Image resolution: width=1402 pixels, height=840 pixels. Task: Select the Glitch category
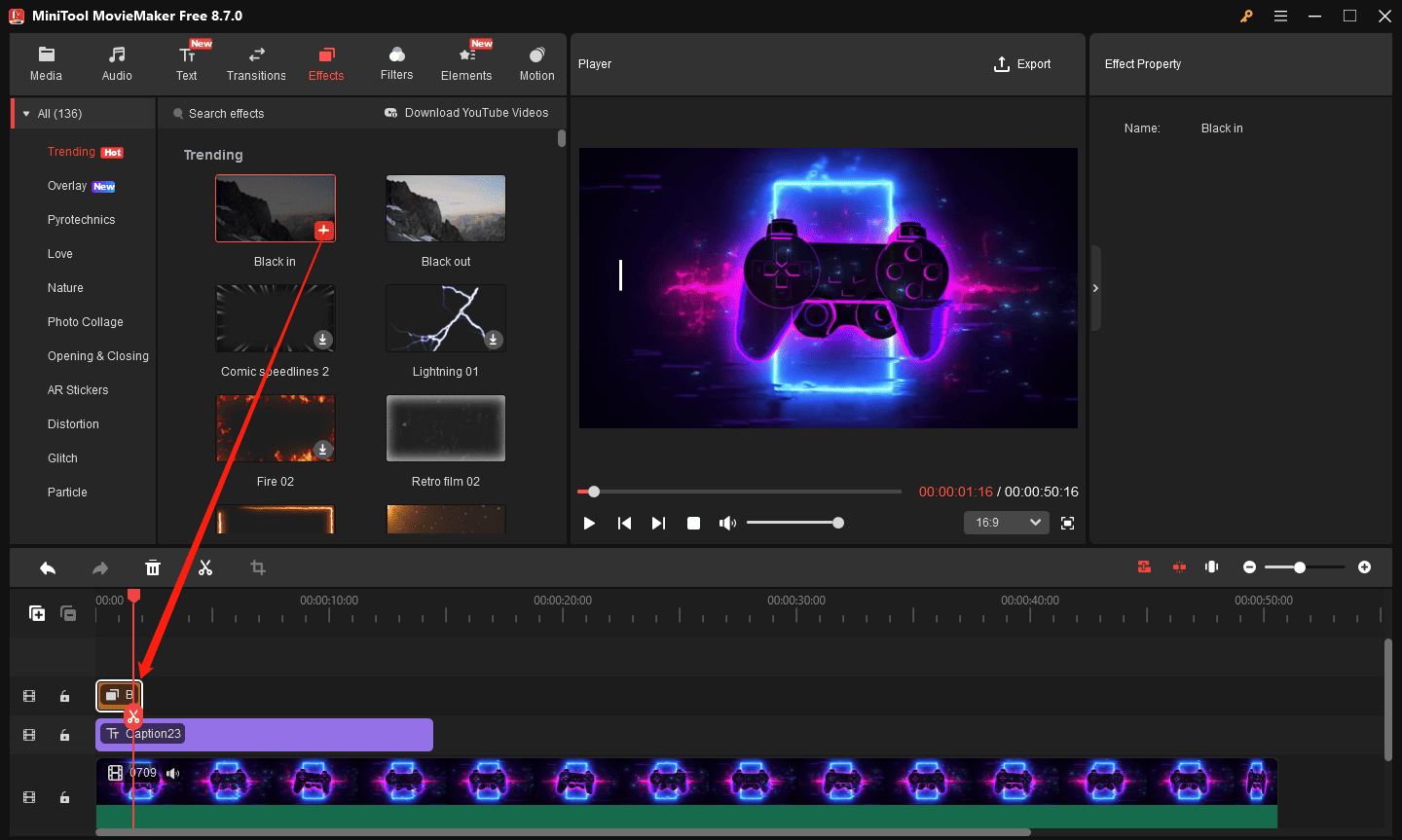pos(62,458)
